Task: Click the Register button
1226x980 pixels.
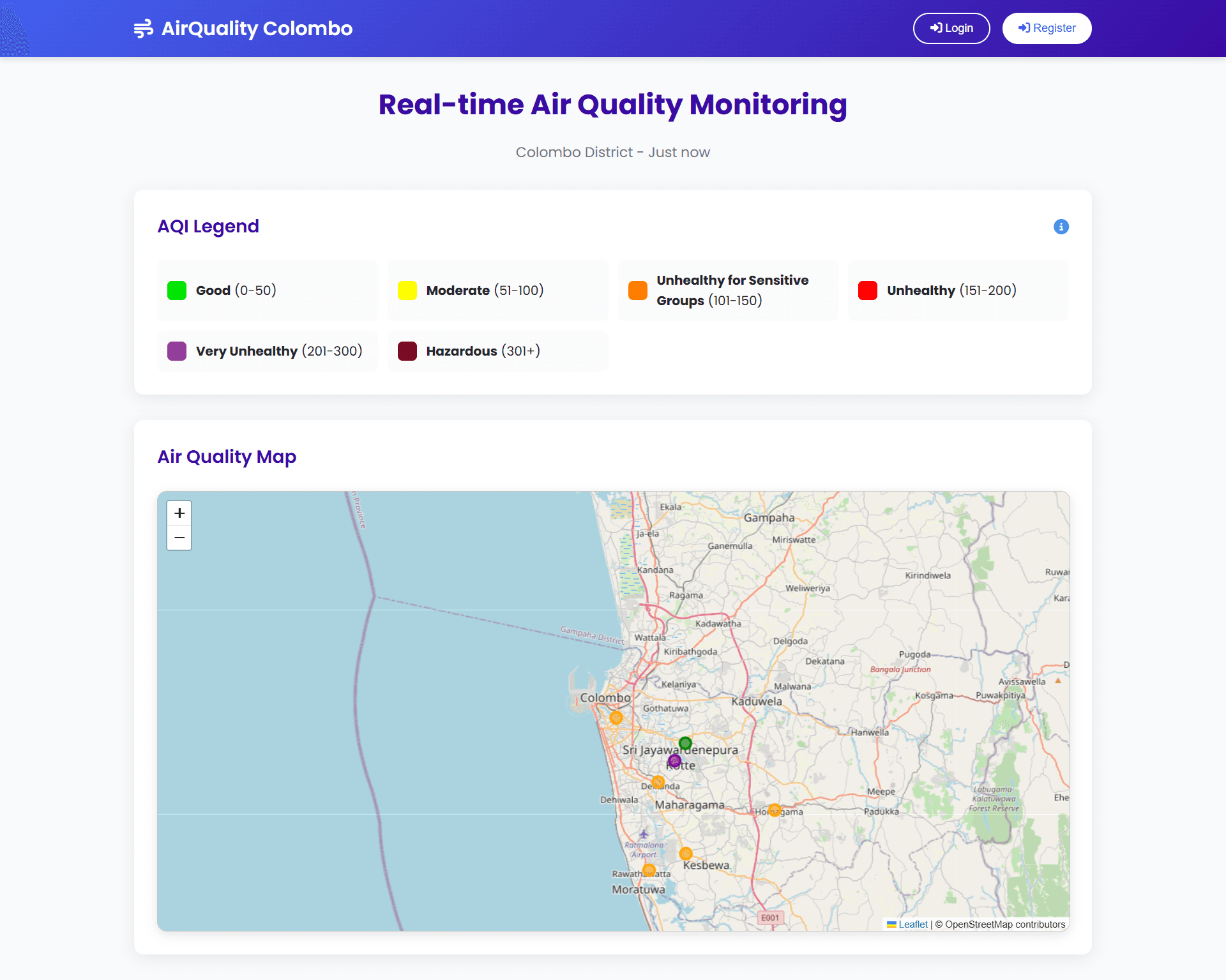Action: [x=1047, y=28]
